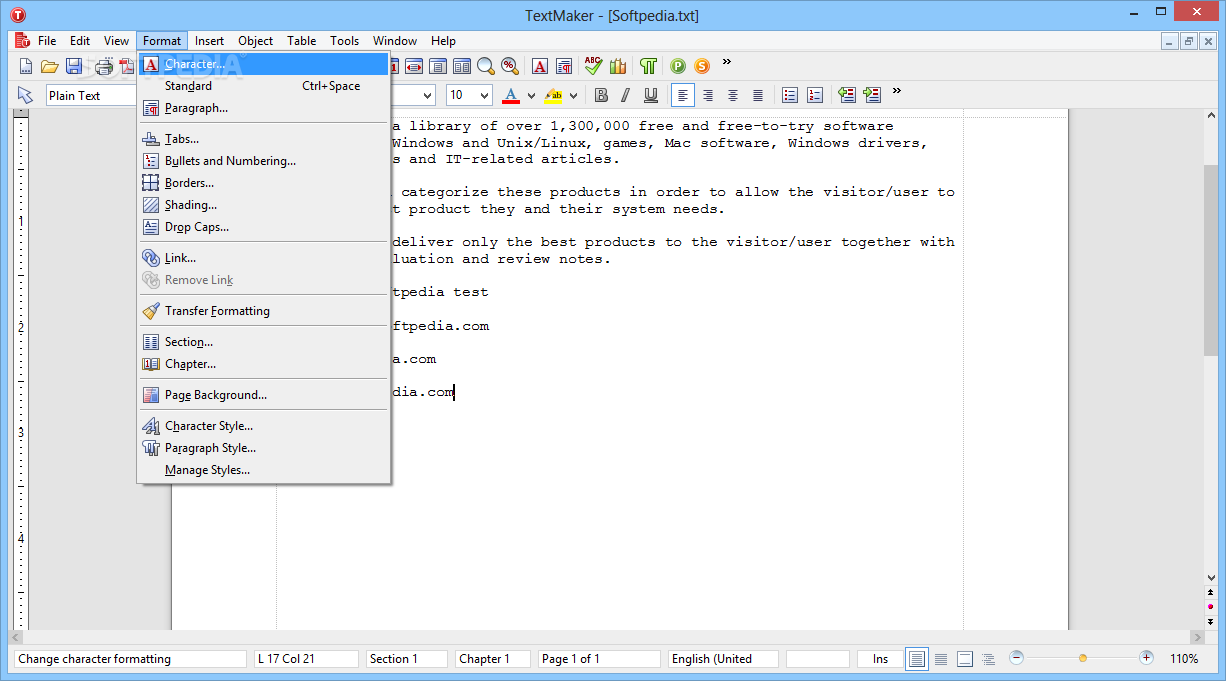Open Page Background... from Format menu
The image size is (1226, 681).
[263, 395]
